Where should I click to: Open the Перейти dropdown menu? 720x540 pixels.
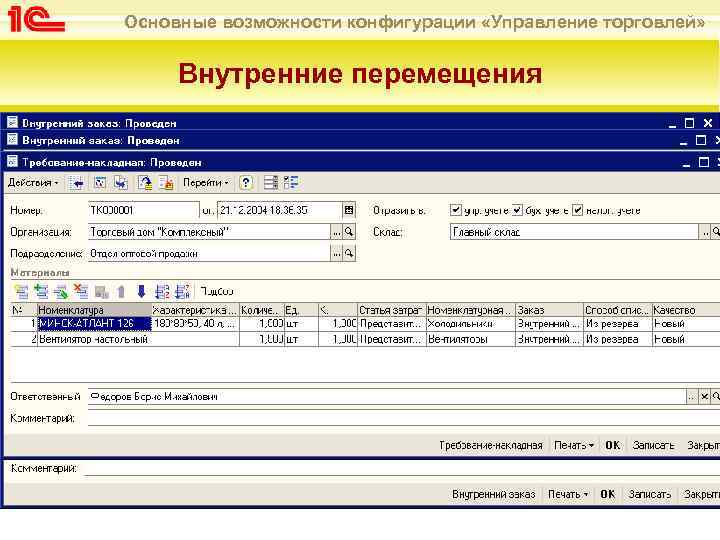click(206, 183)
